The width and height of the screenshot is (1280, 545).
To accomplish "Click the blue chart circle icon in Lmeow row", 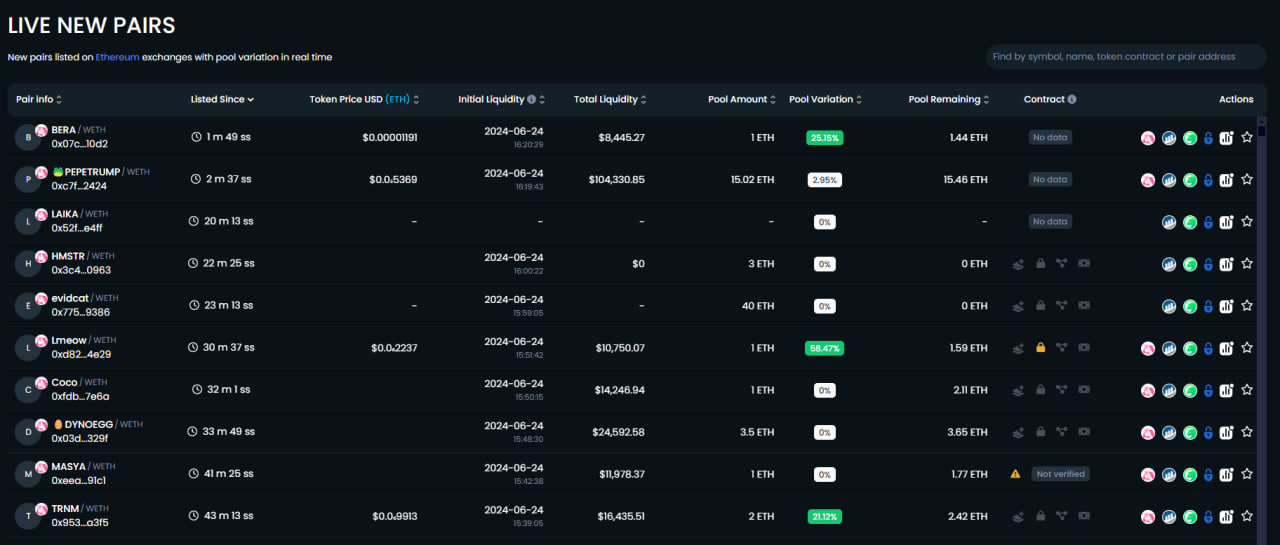I will (1169, 348).
